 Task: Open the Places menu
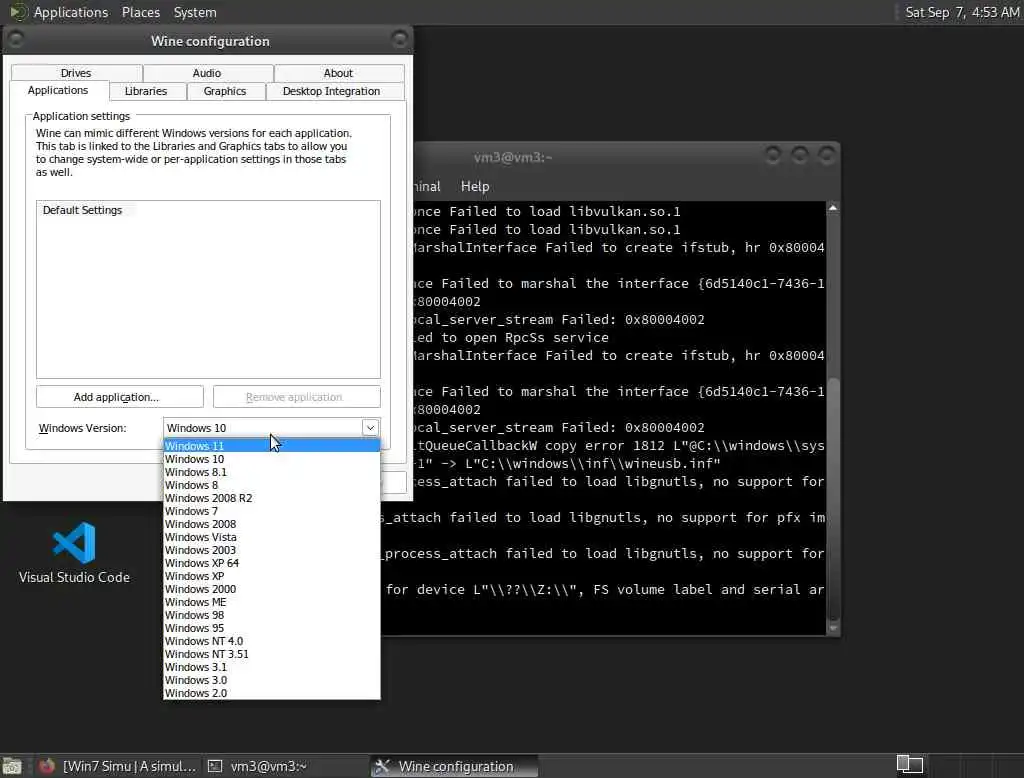click(x=140, y=12)
